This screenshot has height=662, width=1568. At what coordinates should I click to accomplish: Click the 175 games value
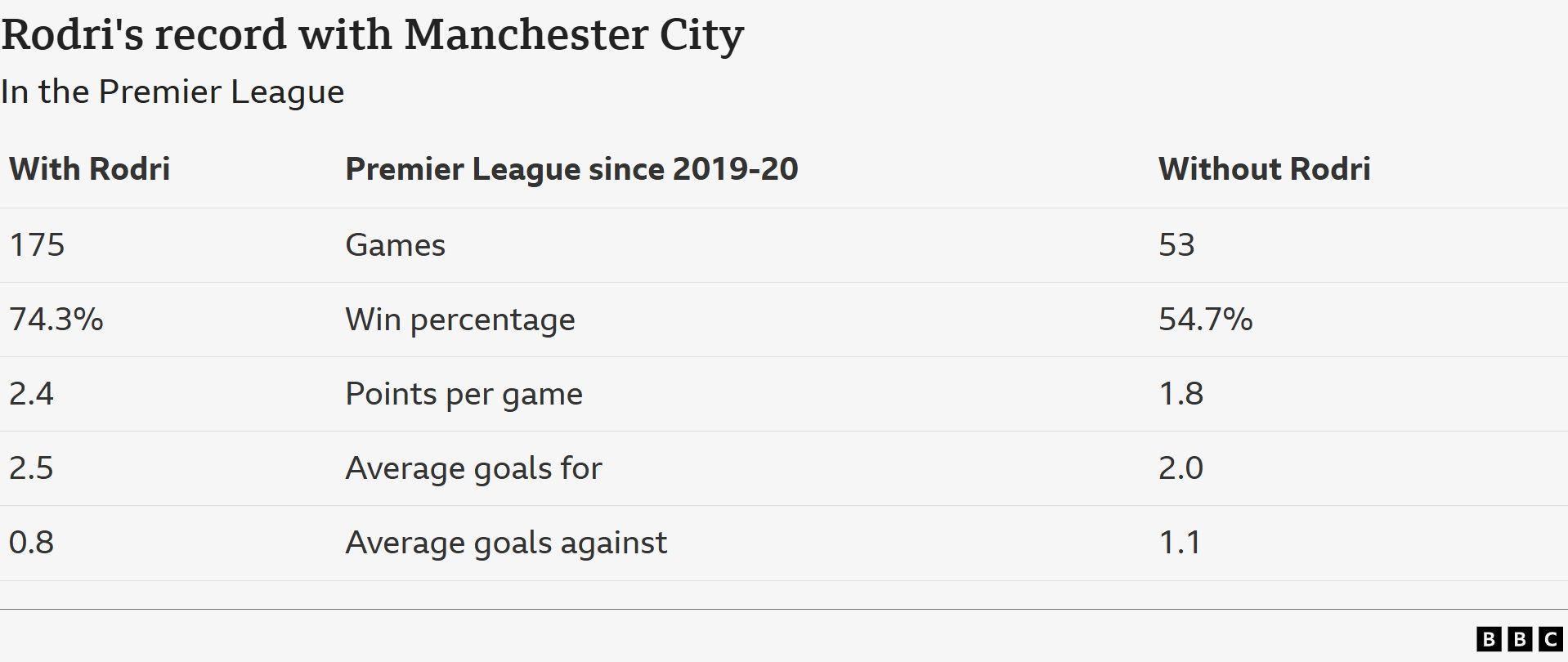pyautogui.click(x=37, y=245)
